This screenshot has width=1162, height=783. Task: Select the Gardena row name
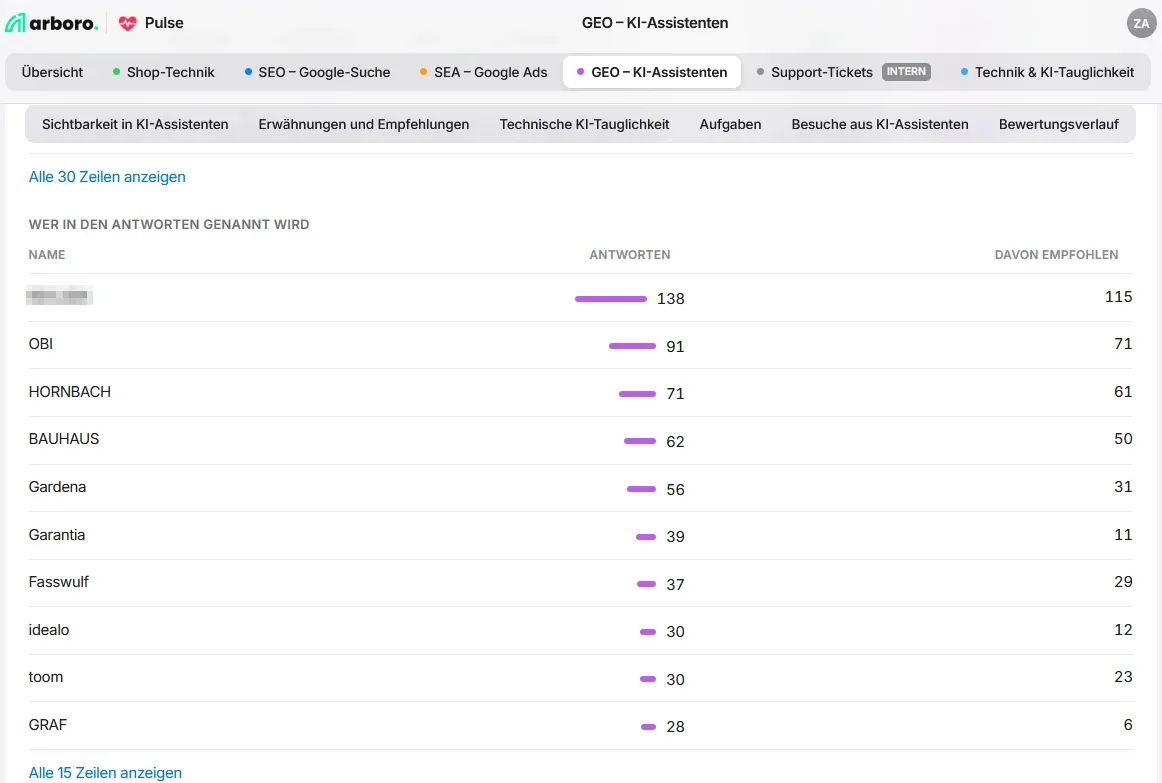pyautogui.click(x=57, y=487)
